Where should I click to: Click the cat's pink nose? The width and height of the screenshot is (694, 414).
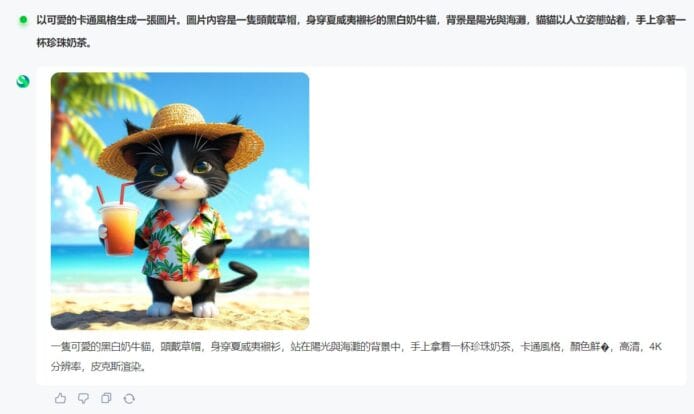pyautogui.click(x=181, y=179)
